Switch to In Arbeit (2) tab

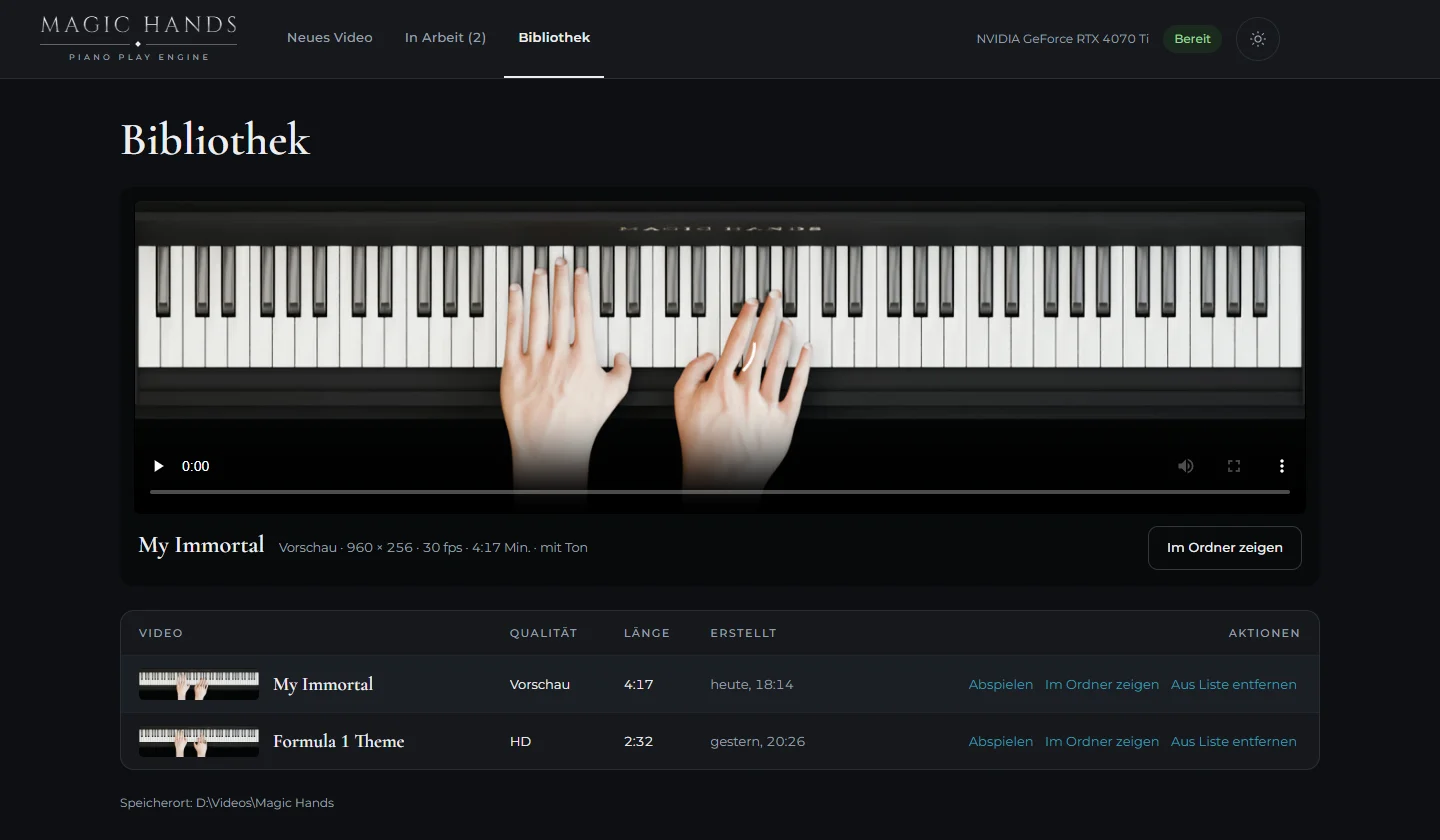click(445, 38)
